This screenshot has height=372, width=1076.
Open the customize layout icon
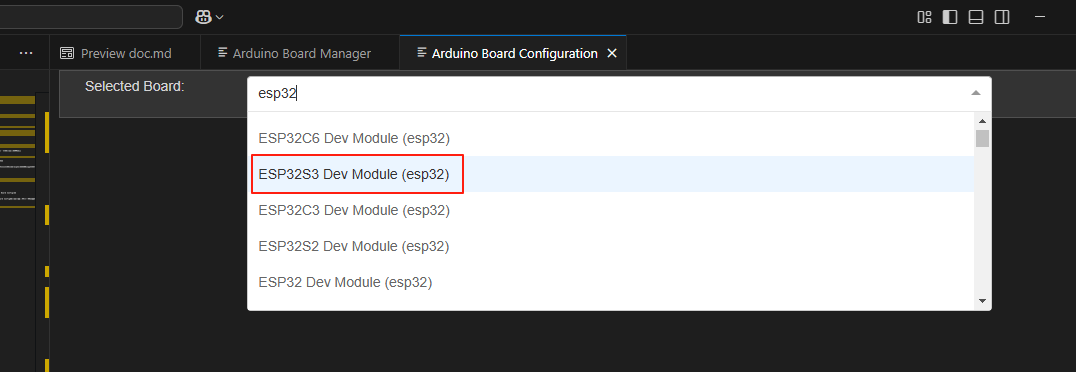click(x=924, y=17)
